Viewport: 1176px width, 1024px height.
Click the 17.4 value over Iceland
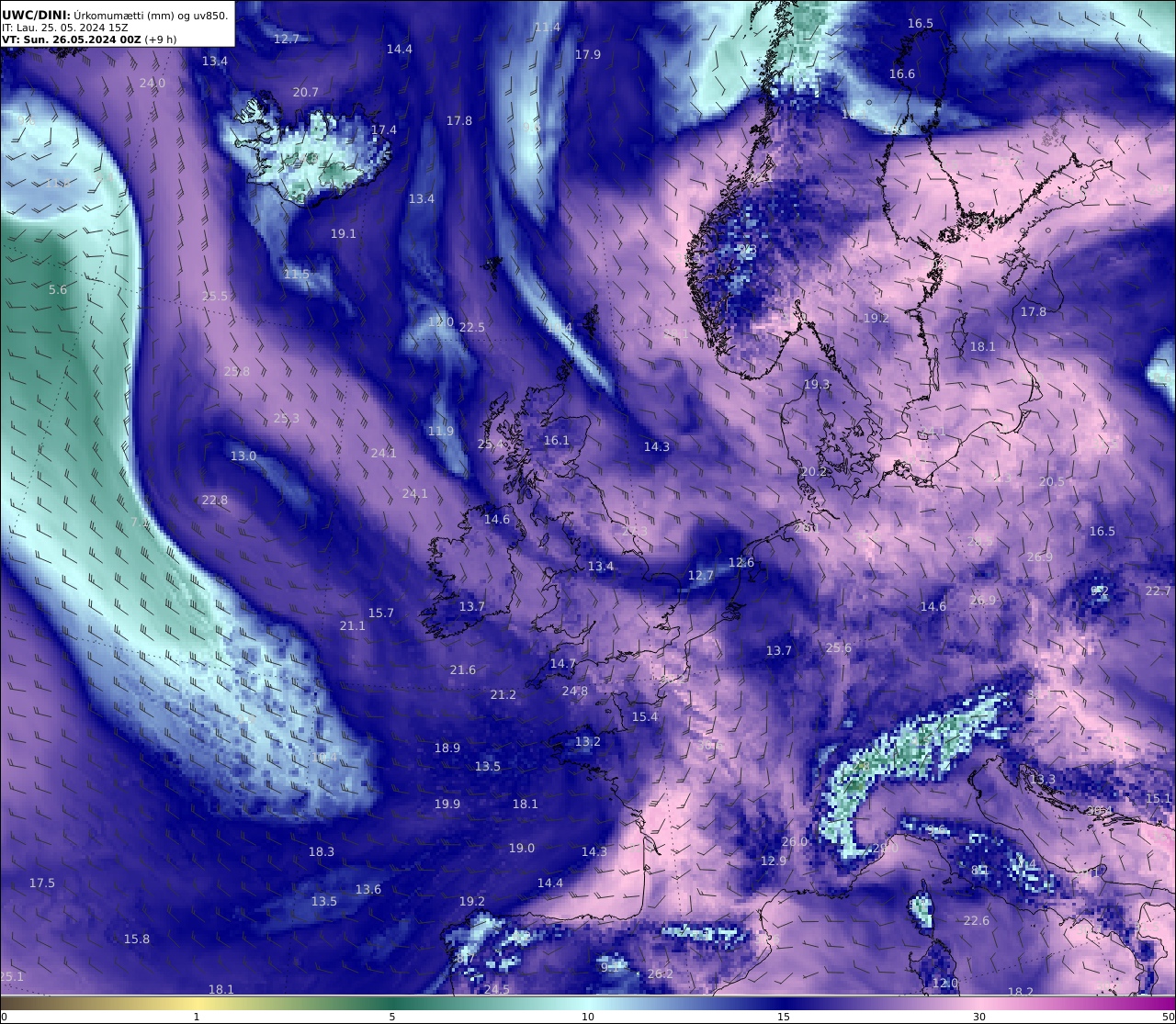(x=384, y=129)
